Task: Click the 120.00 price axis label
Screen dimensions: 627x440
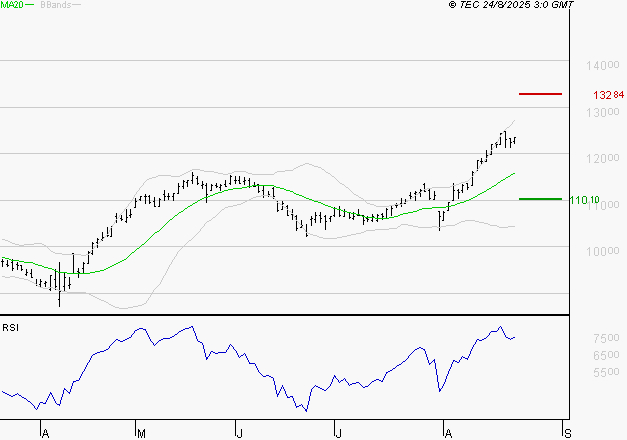Action: [x=603, y=158]
